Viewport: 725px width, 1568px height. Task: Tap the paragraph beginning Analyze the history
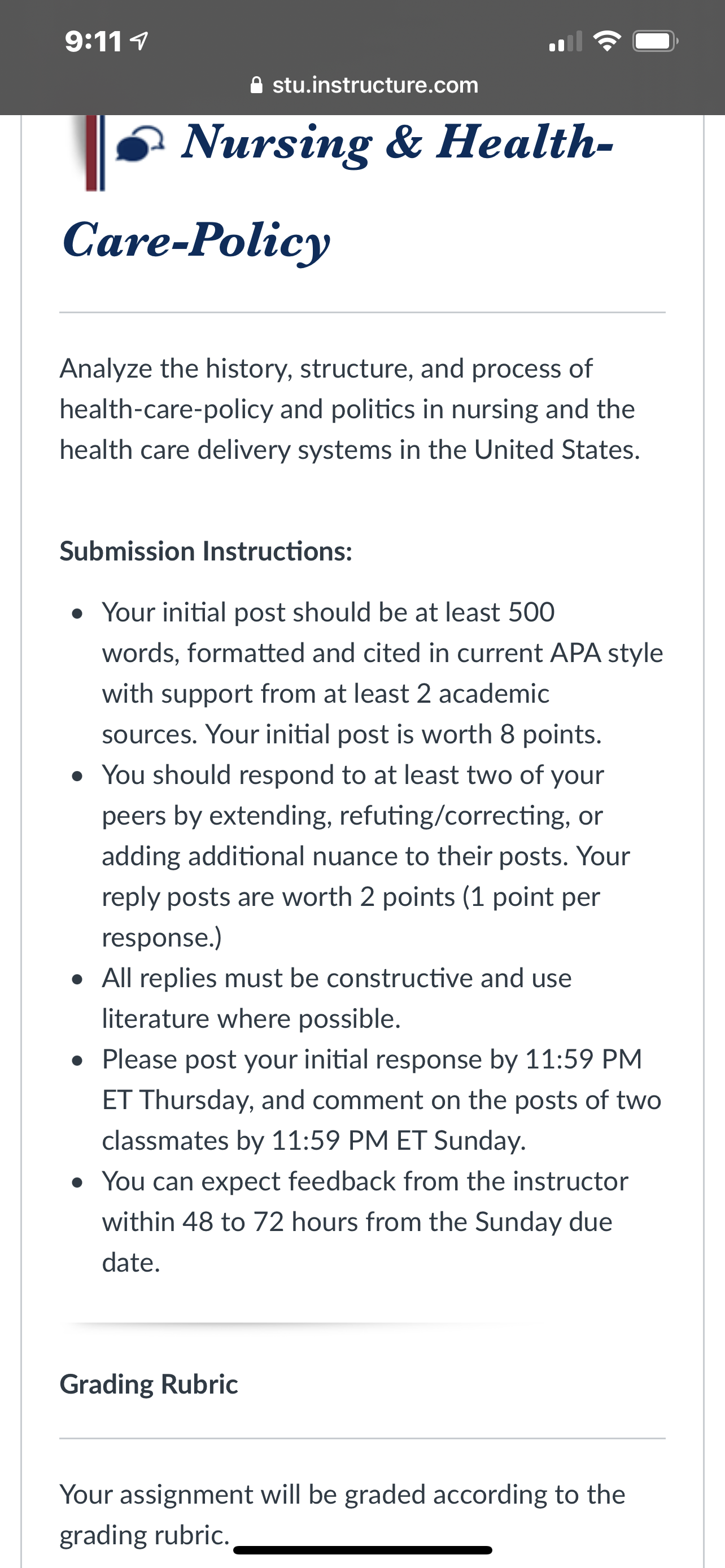pos(350,409)
